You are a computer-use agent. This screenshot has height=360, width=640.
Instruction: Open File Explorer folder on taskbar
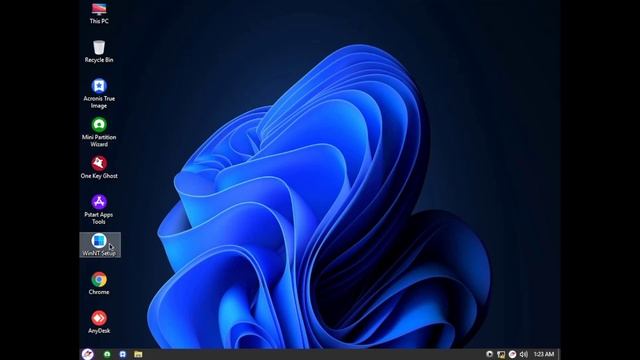click(x=138, y=354)
